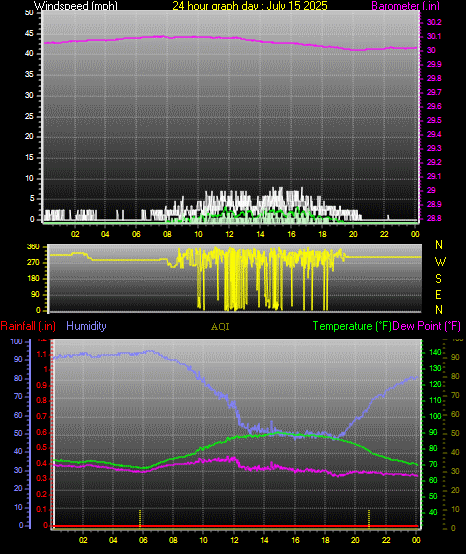The image size is (466, 554).
Task: Click the blue "Humidity" legend label
Action: (x=86, y=326)
